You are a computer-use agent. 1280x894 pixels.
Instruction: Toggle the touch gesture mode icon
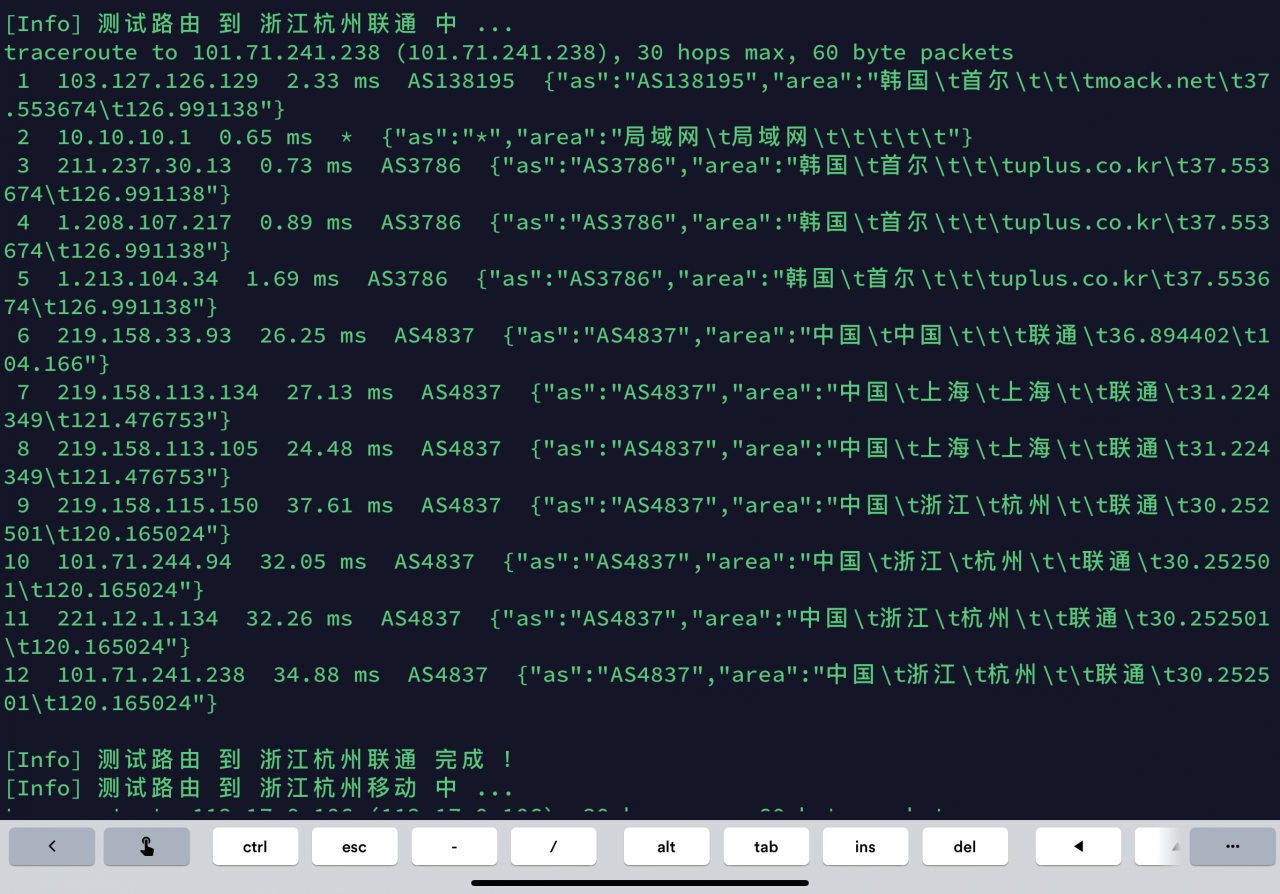147,847
